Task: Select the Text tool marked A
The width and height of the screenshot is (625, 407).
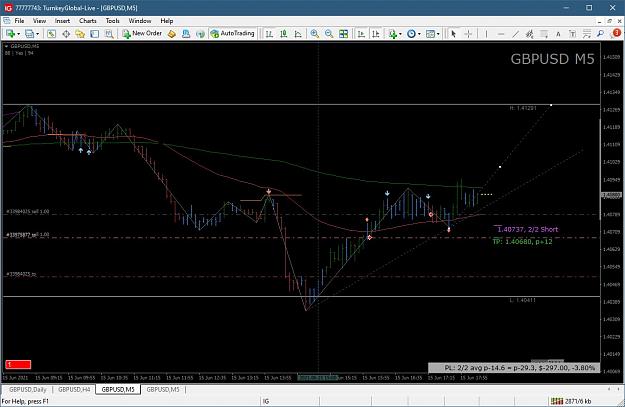Action: 558,34
